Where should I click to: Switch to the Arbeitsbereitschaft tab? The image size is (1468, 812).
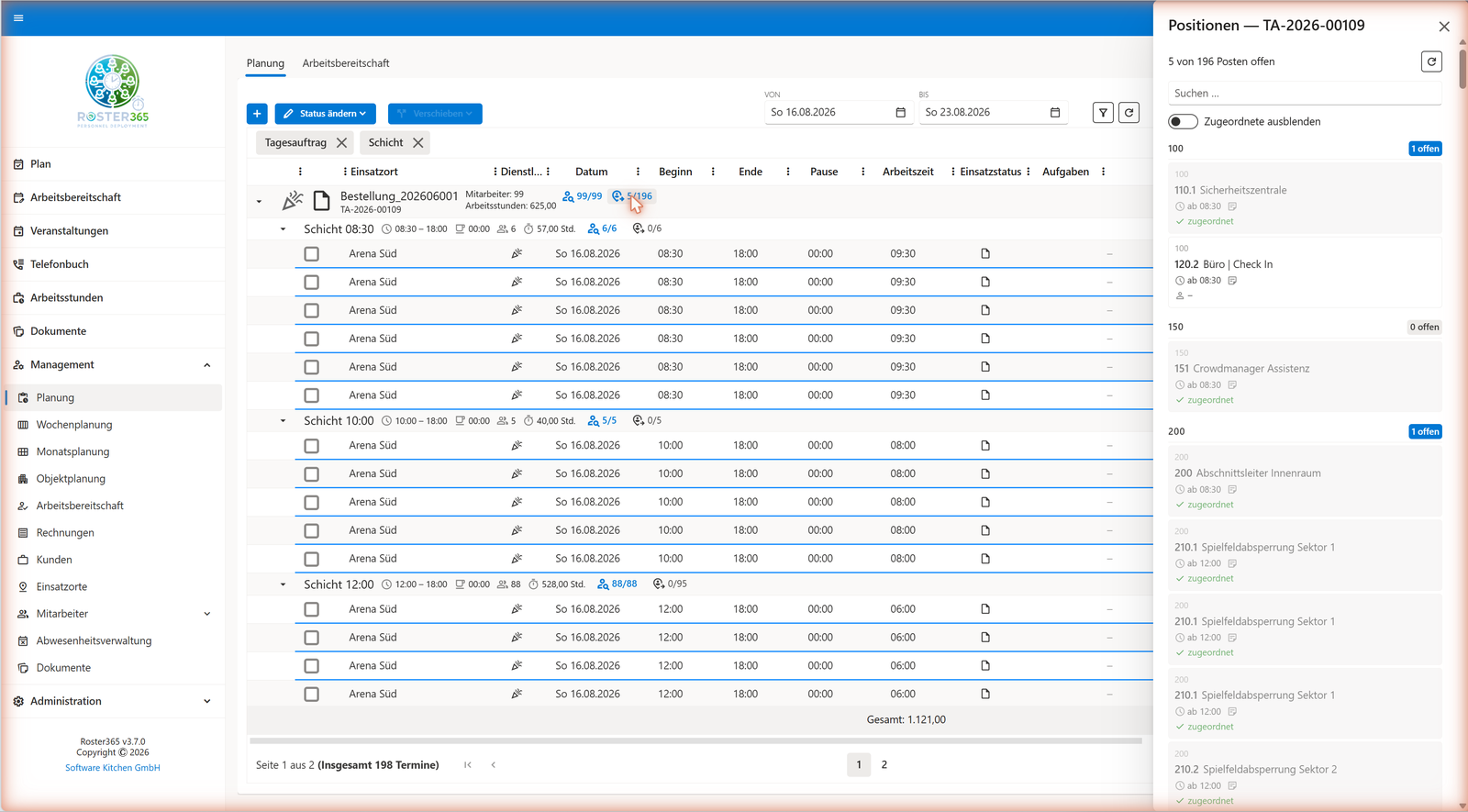click(x=346, y=63)
